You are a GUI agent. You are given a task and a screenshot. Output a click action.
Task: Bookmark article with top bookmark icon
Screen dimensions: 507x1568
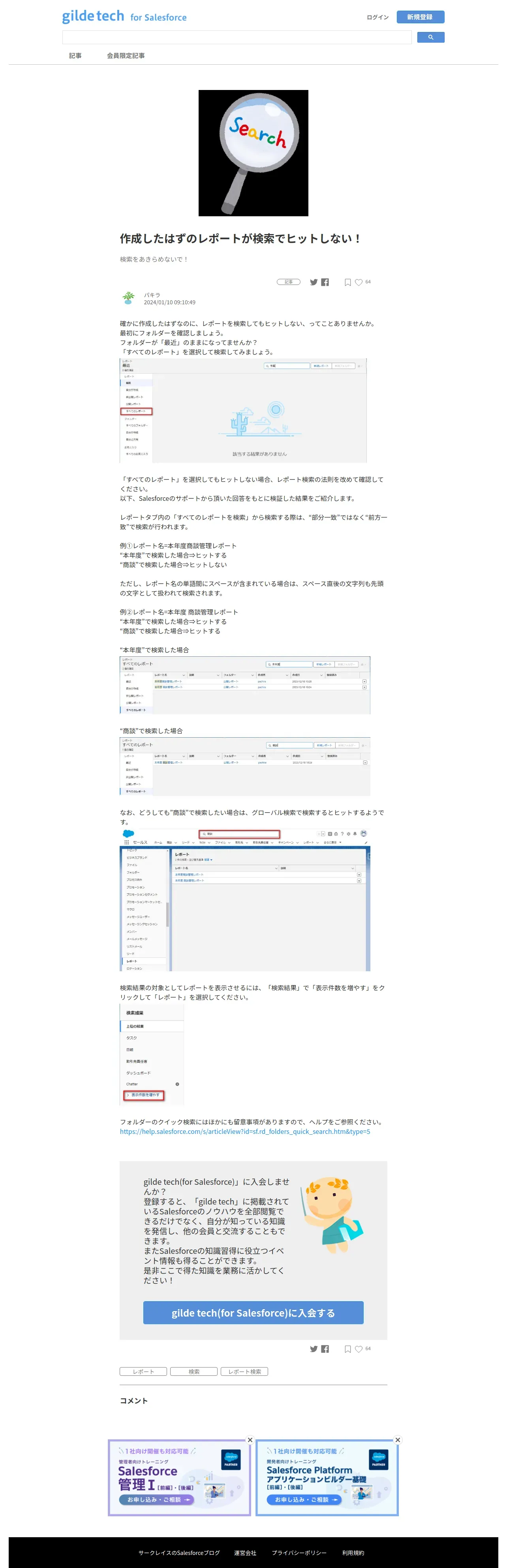pyautogui.click(x=347, y=283)
